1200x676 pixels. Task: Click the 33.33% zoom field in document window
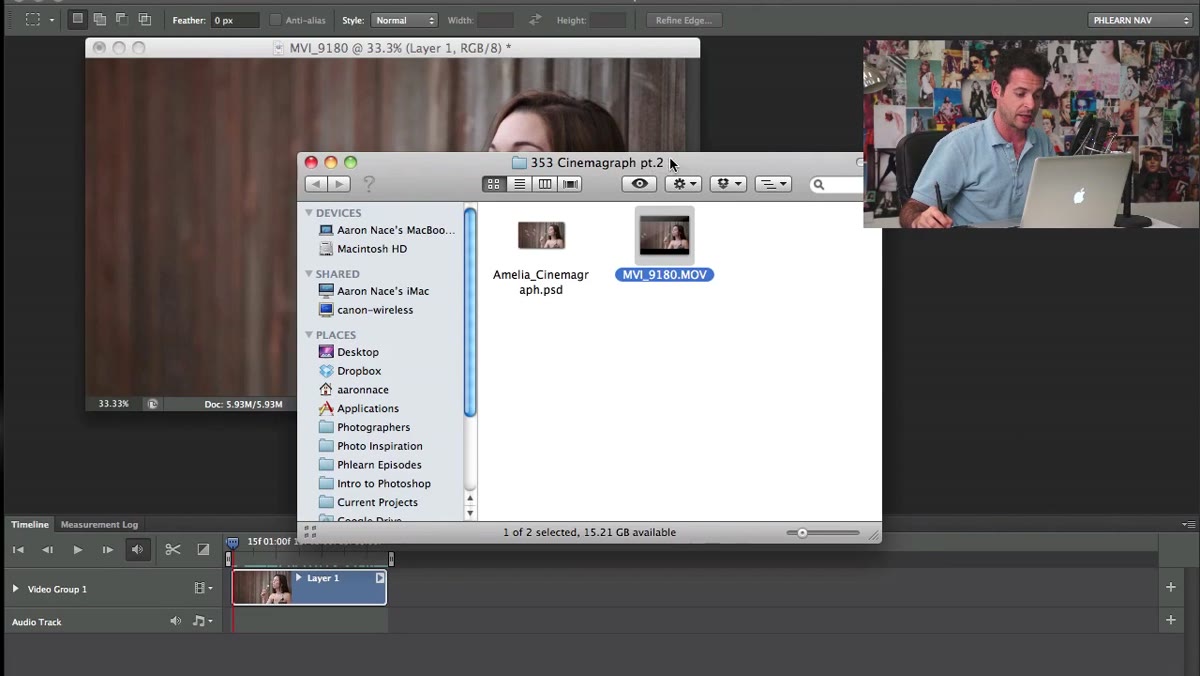click(113, 404)
